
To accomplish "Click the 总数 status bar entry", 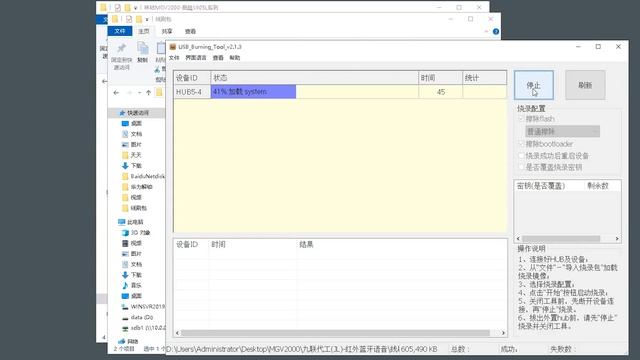I will click(x=460, y=349).
